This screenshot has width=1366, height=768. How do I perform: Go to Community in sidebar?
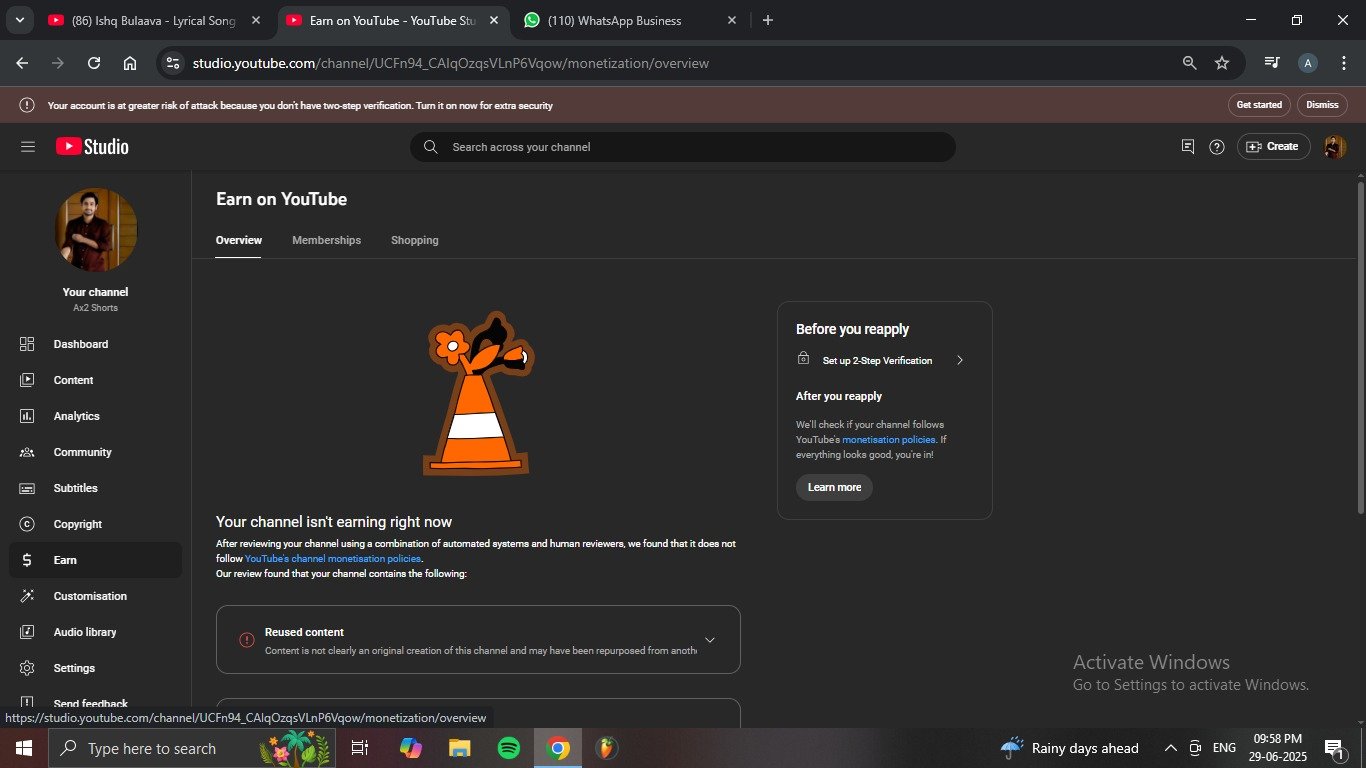pos(95,452)
